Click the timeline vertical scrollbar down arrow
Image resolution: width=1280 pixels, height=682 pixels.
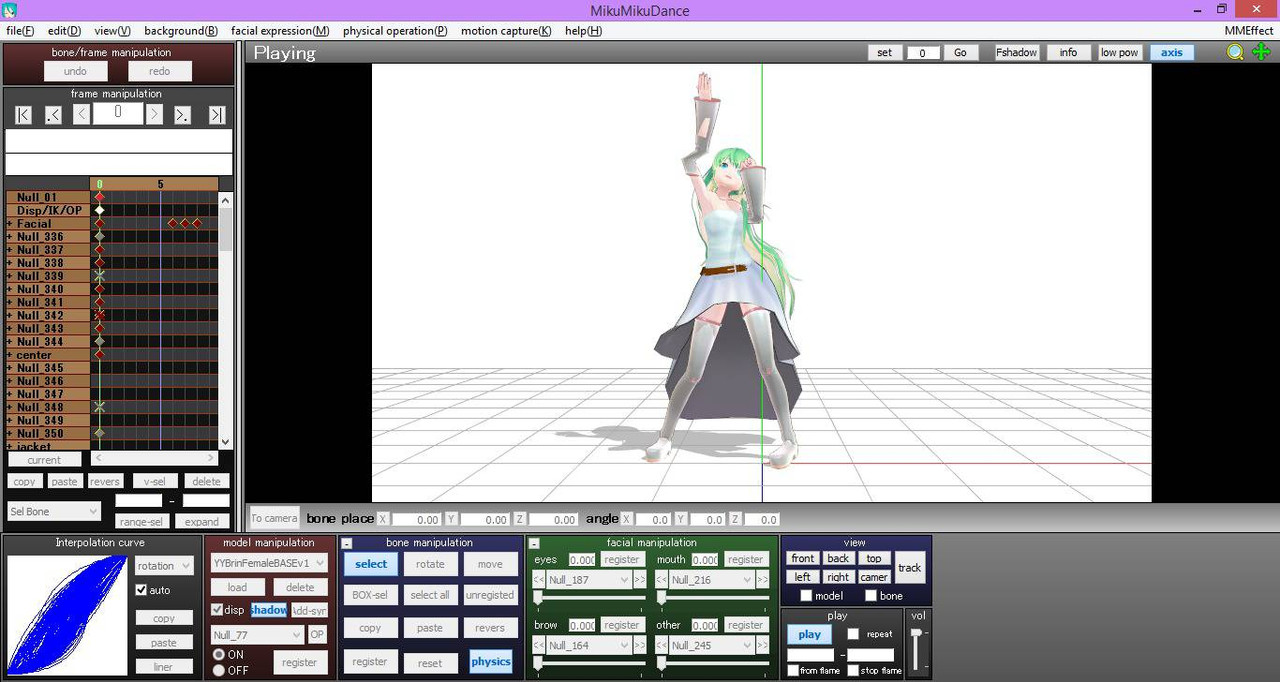tap(225, 442)
